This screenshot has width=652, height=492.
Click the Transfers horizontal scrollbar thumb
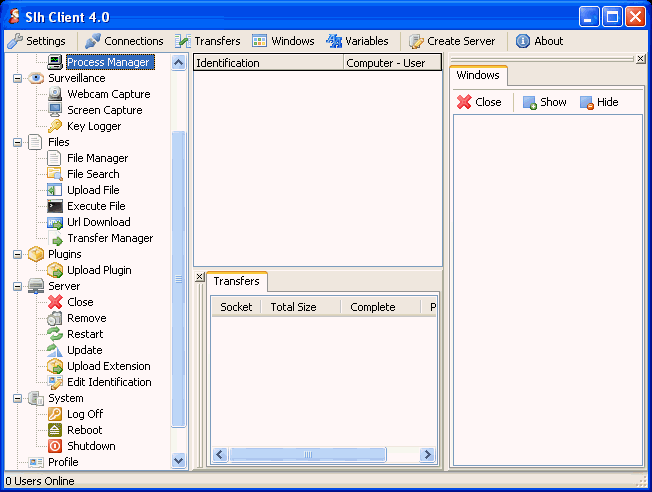308,455
